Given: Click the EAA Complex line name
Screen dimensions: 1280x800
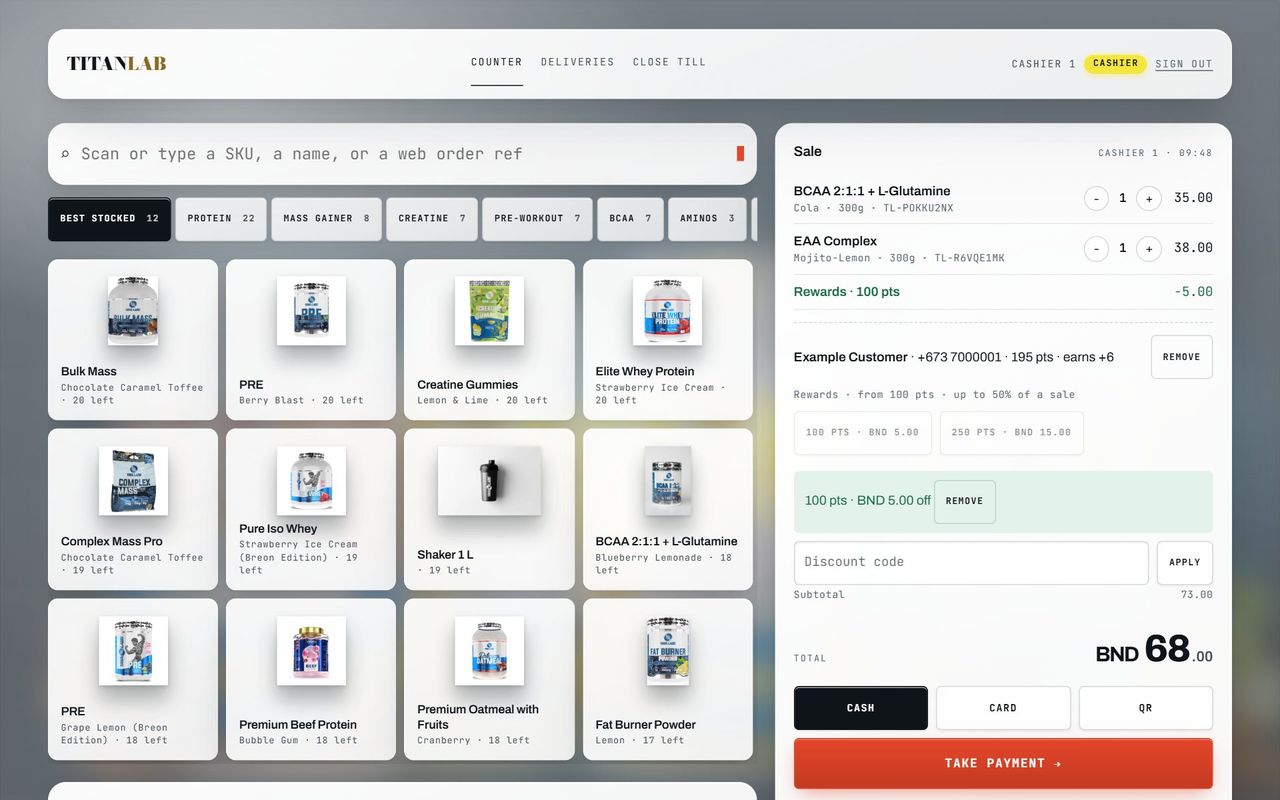Looking at the screenshot, I should 835,241.
